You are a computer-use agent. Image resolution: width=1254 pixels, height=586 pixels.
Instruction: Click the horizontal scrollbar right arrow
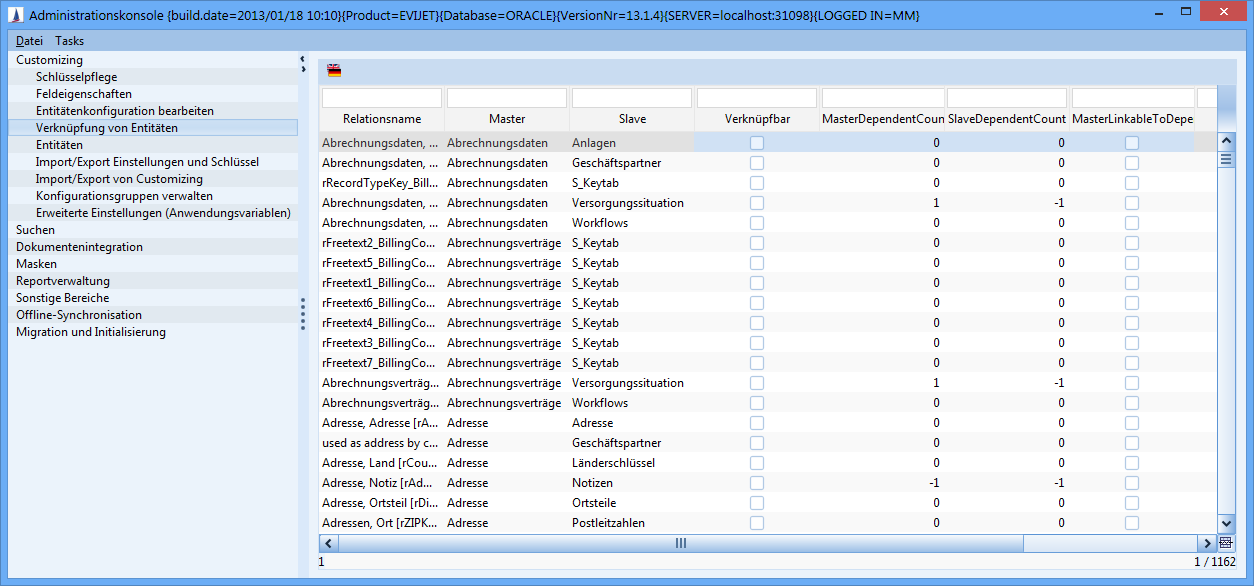tap(1208, 543)
